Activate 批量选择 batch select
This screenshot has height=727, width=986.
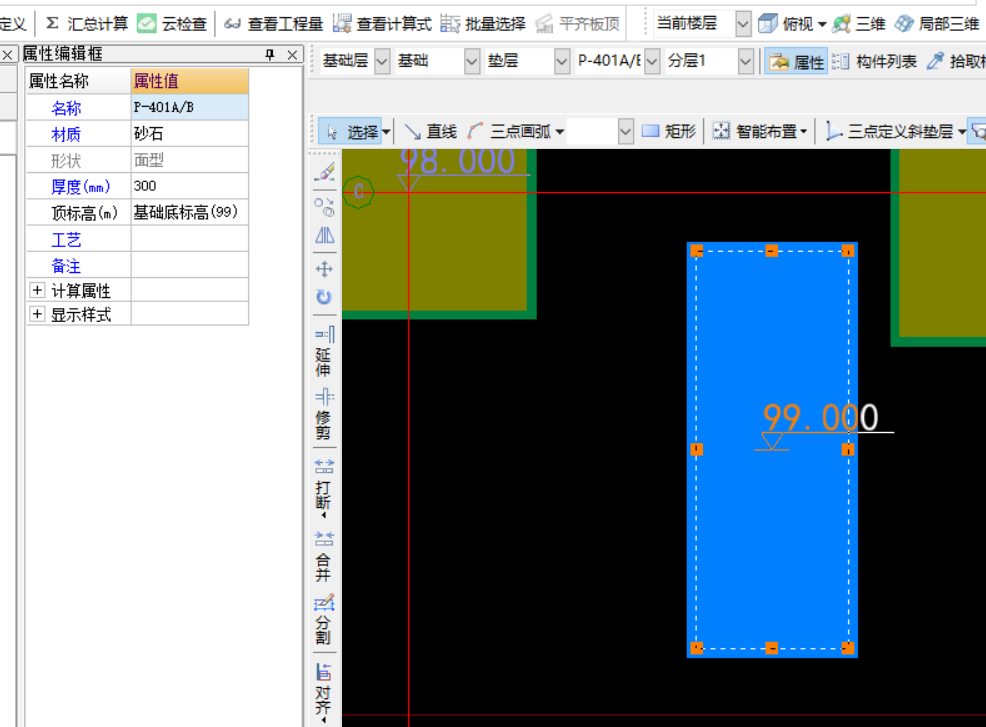click(483, 24)
